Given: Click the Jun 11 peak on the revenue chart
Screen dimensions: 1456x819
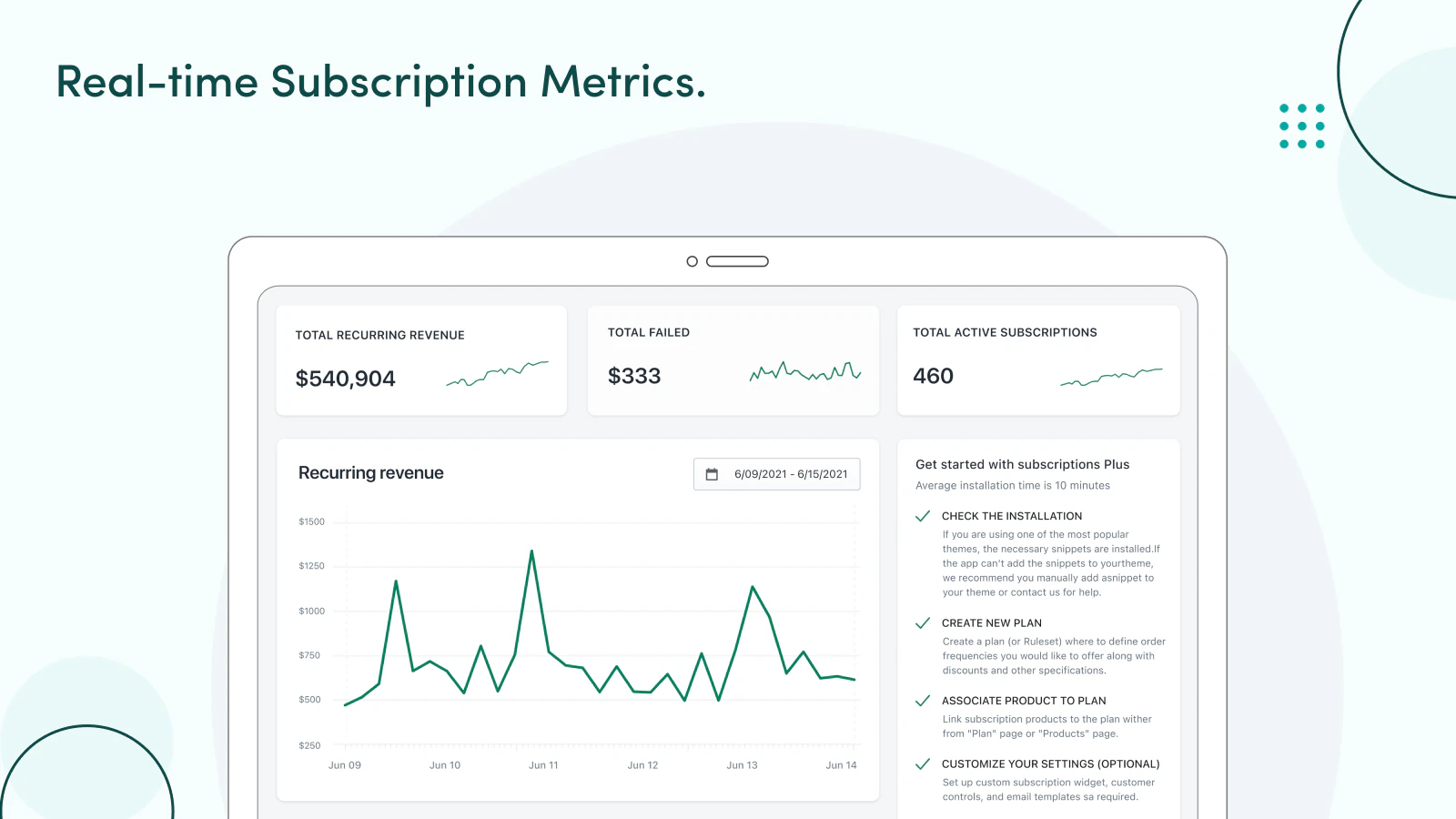Looking at the screenshot, I should (x=531, y=551).
